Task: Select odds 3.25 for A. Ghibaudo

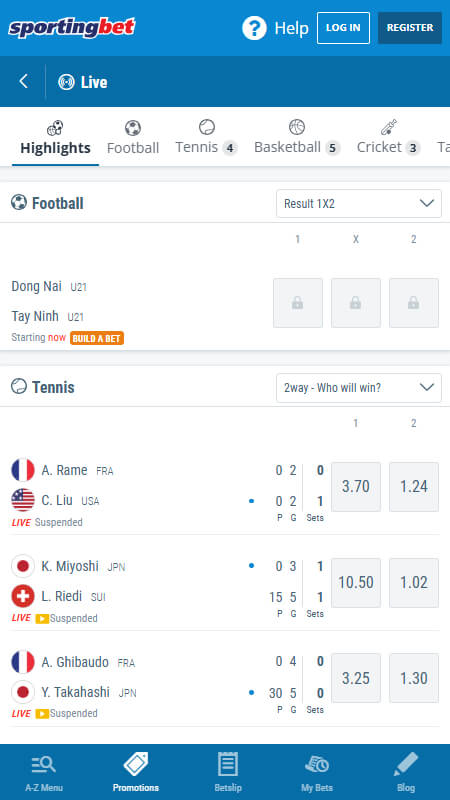Action: click(356, 678)
